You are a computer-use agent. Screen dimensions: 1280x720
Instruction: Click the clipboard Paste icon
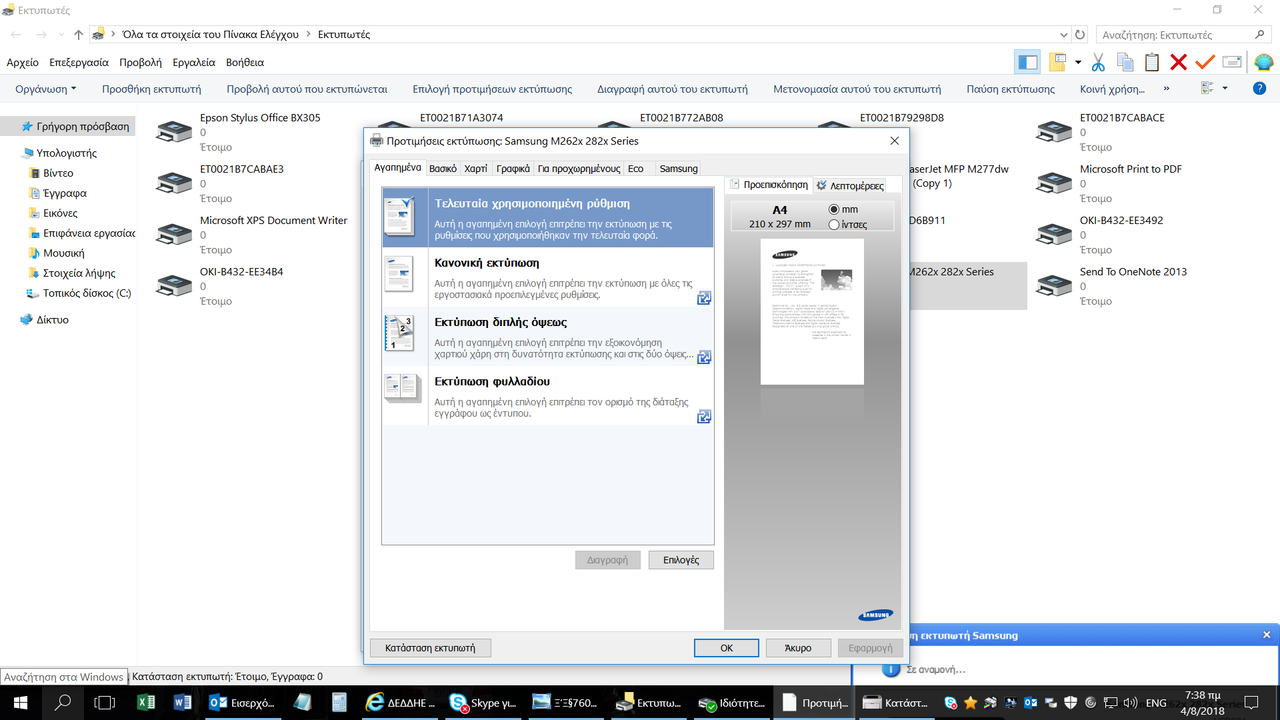coord(1152,62)
